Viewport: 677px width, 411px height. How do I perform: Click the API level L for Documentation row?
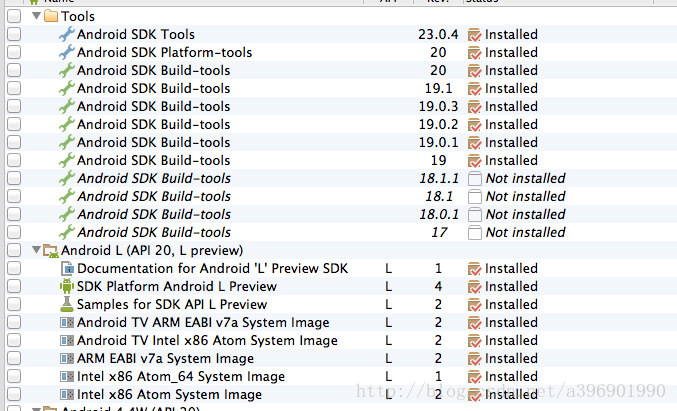(x=389, y=269)
